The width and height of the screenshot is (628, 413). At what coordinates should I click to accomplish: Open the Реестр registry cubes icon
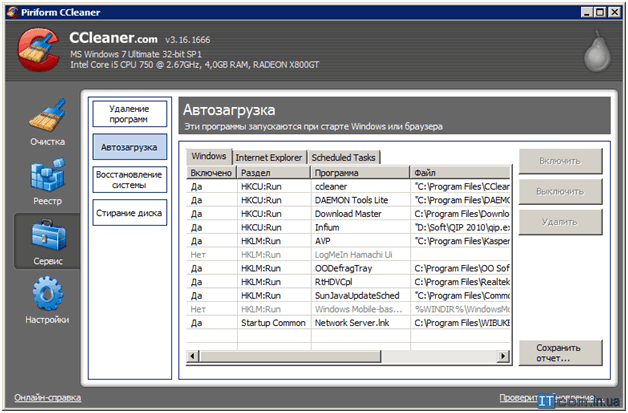tap(47, 178)
